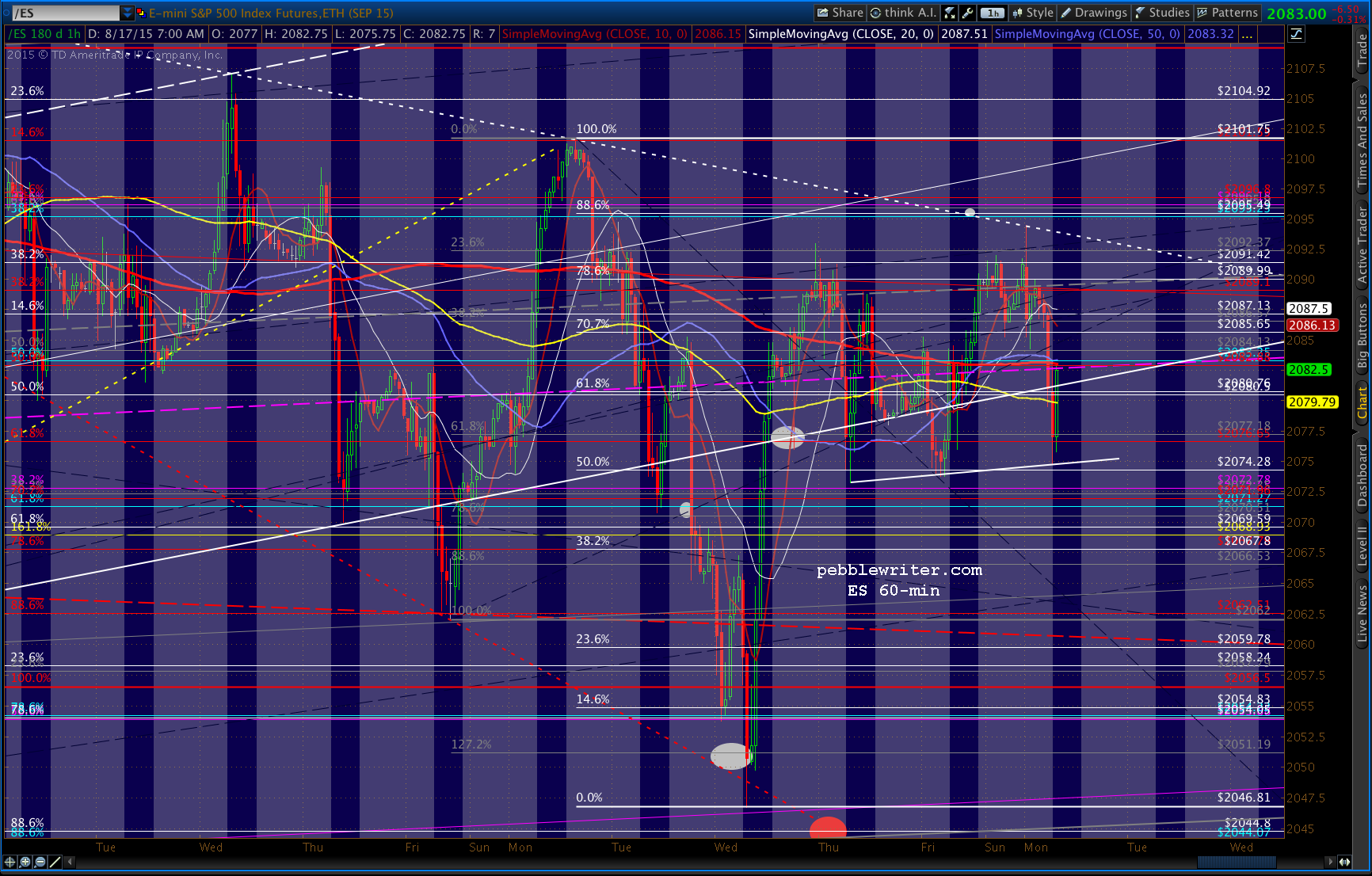
Task: Click the Share button
Action: pos(840,13)
